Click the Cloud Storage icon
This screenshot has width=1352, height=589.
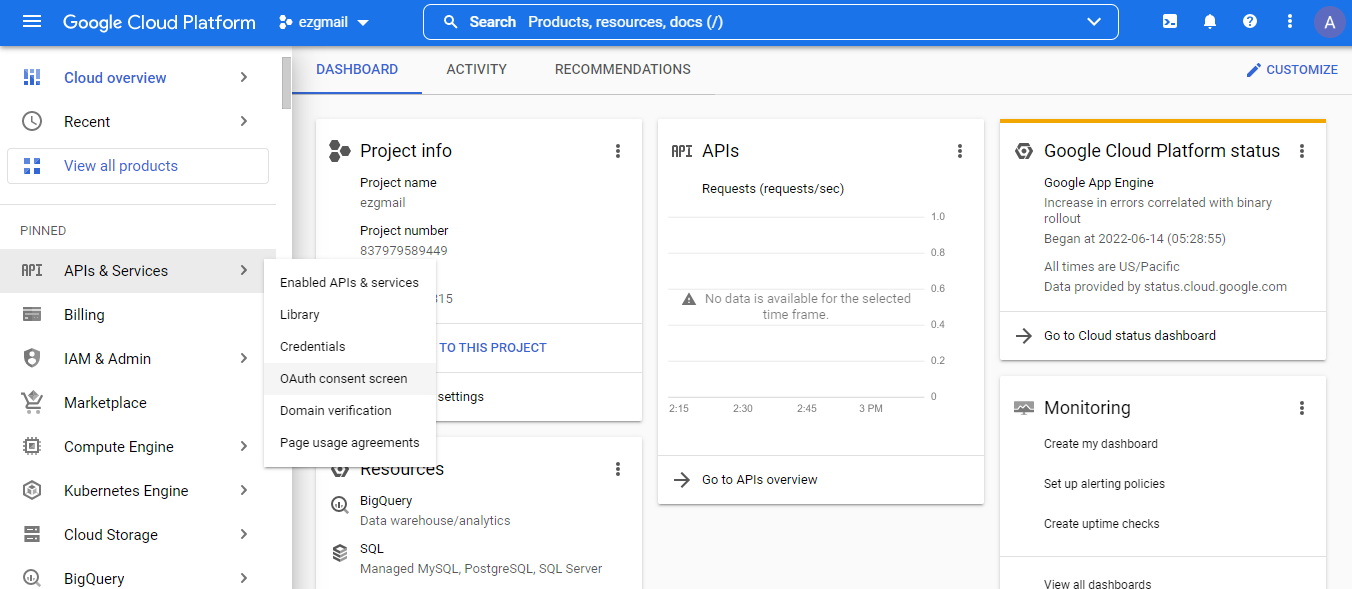tap(32, 535)
